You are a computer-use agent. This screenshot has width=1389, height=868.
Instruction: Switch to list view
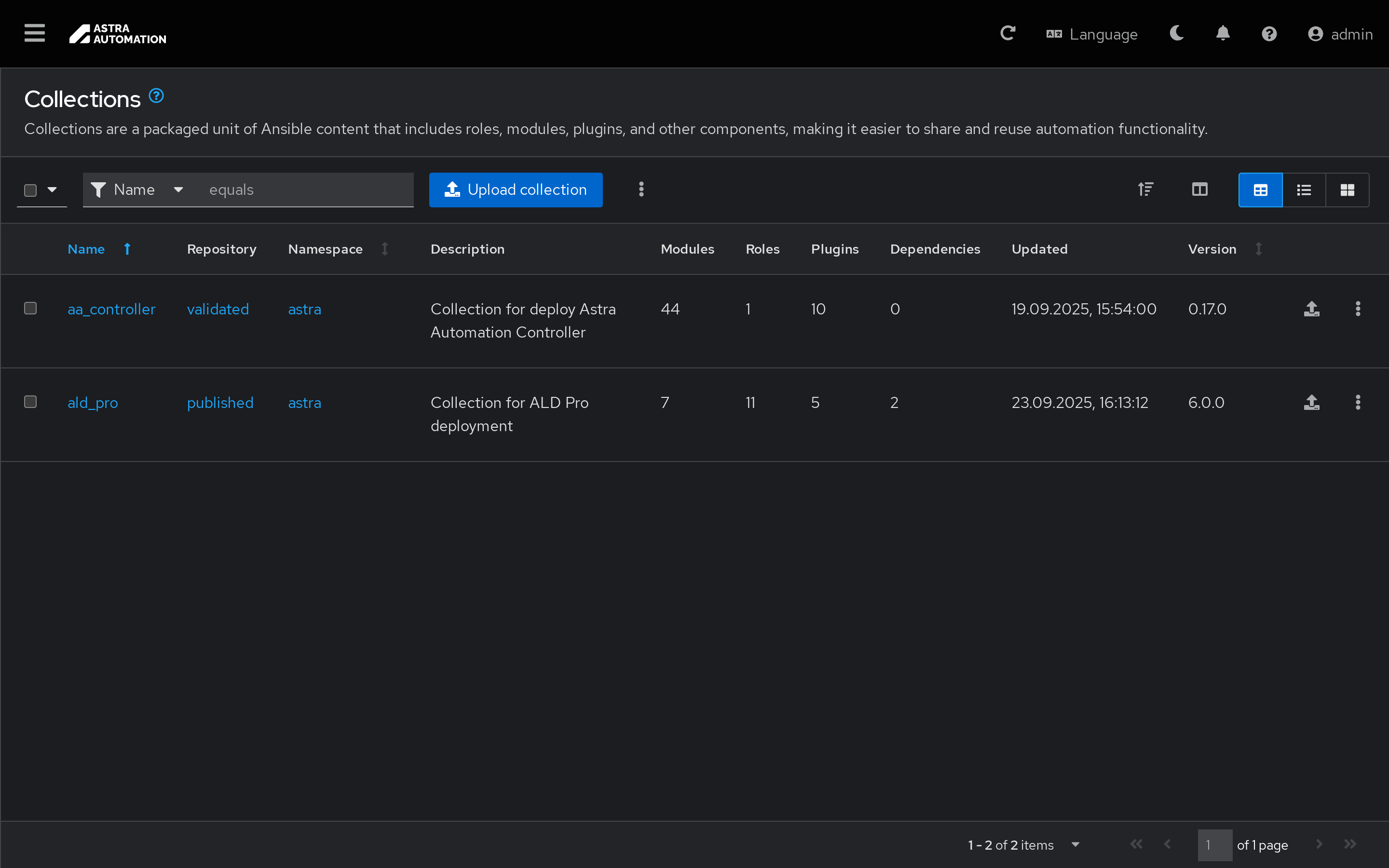1304,190
